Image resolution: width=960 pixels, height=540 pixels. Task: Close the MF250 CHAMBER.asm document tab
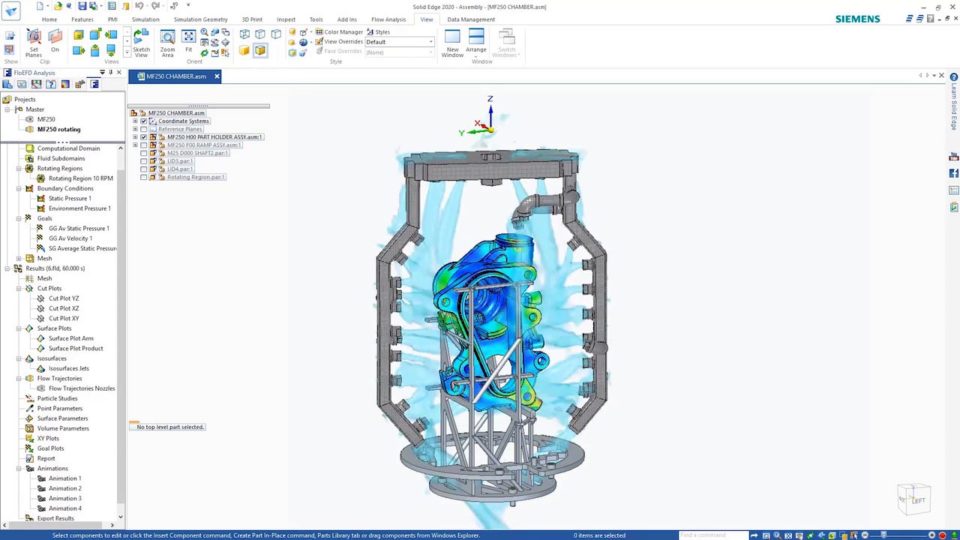[x=217, y=76]
